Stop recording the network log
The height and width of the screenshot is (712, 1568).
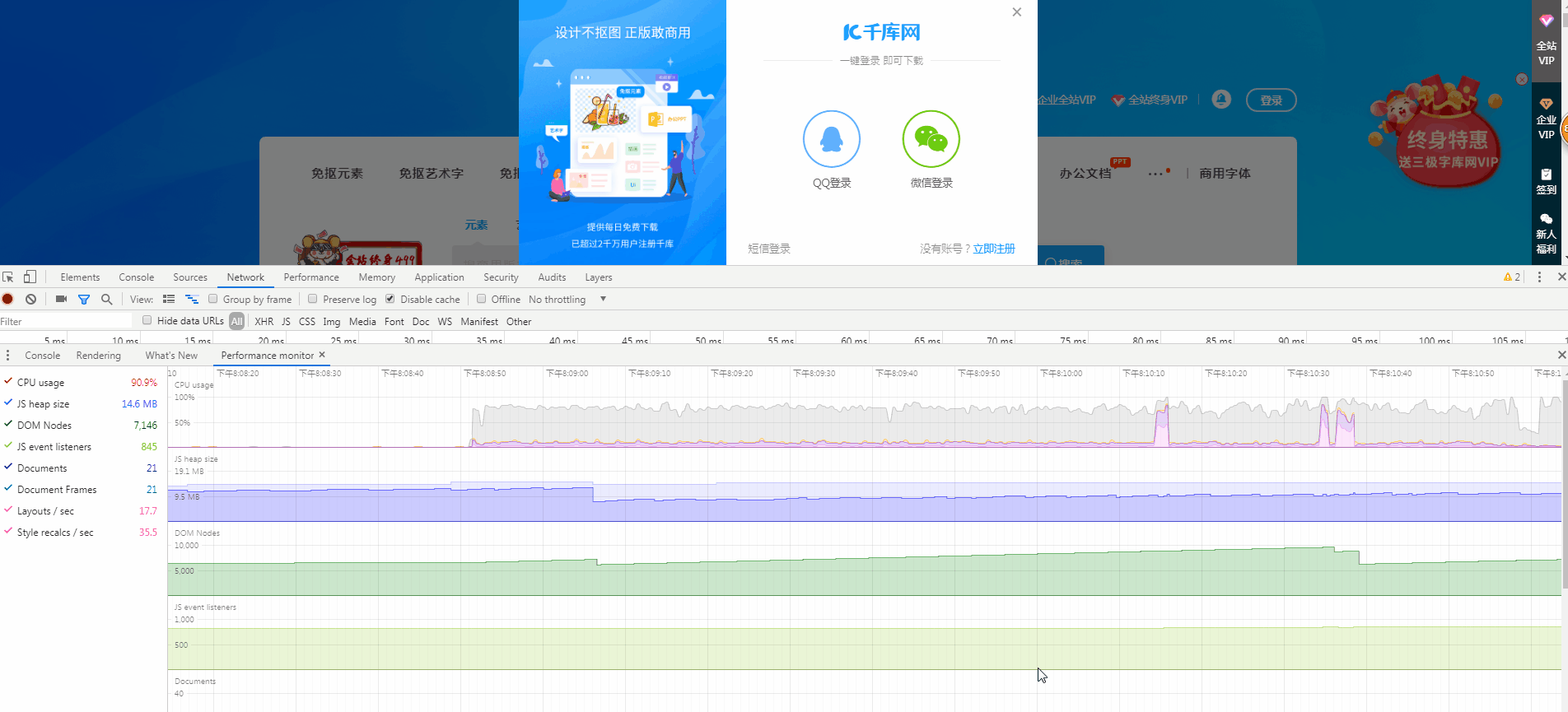pos(8,300)
